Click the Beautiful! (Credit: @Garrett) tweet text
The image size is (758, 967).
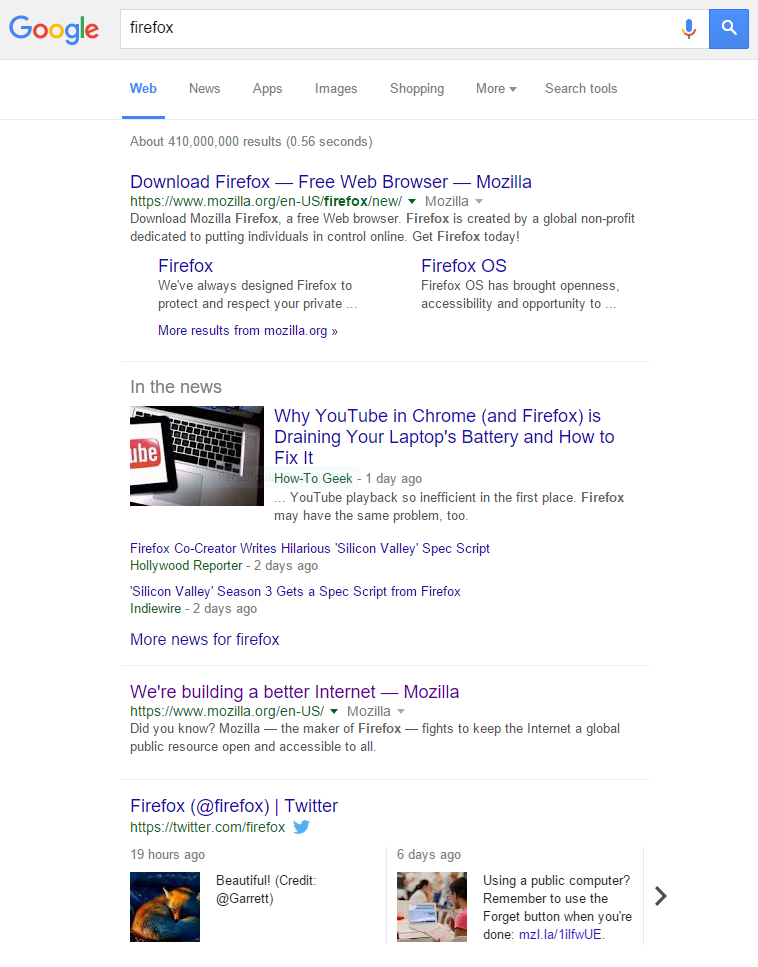(x=266, y=889)
